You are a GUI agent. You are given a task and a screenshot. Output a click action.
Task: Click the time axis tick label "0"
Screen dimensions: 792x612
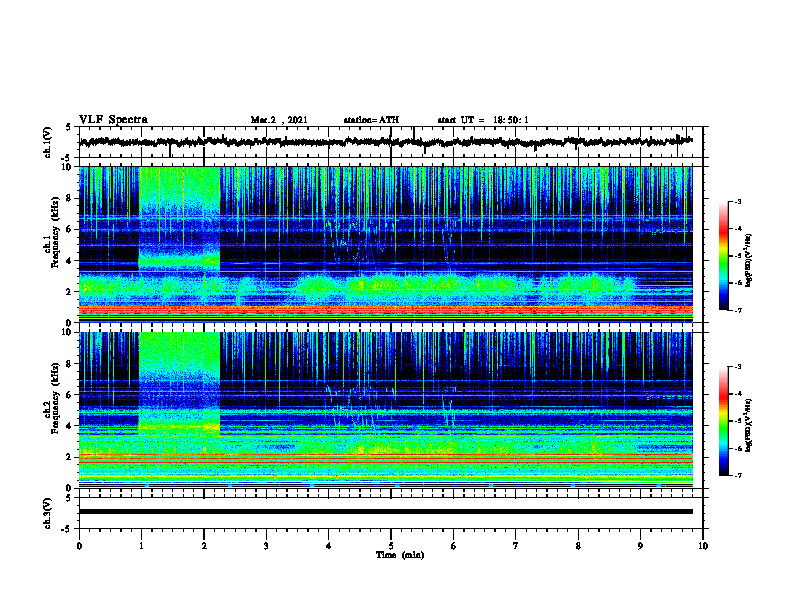pyautogui.click(x=79, y=546)
